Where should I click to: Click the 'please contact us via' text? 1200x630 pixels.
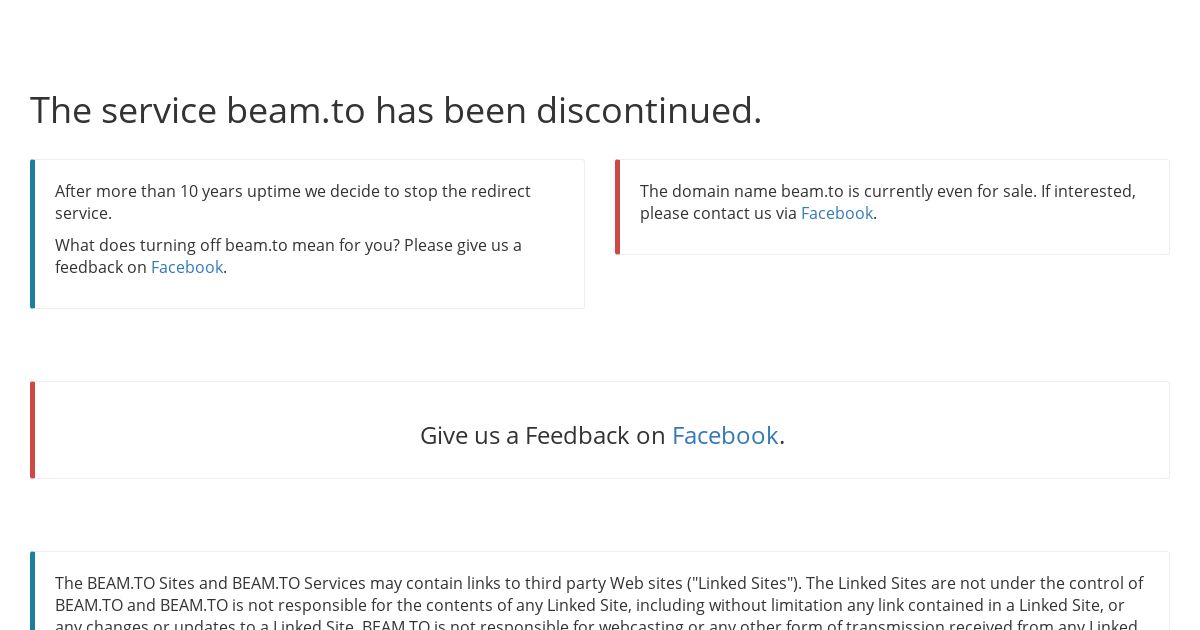click(718, 213)
